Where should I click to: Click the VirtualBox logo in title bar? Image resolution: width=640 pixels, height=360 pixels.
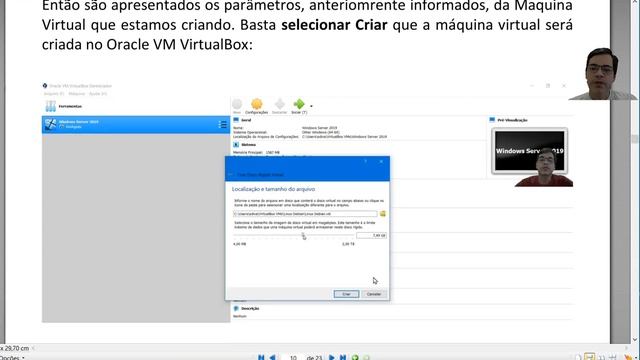click(45, 86)
